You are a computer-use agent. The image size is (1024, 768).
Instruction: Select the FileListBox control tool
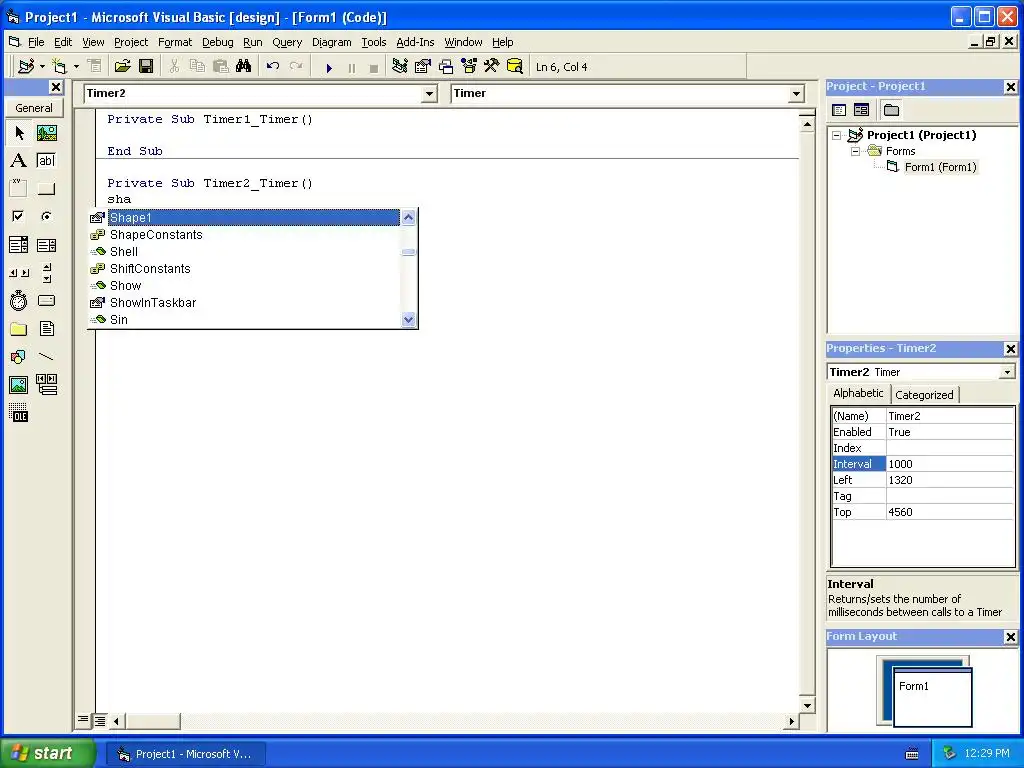[x=46, y=329]
